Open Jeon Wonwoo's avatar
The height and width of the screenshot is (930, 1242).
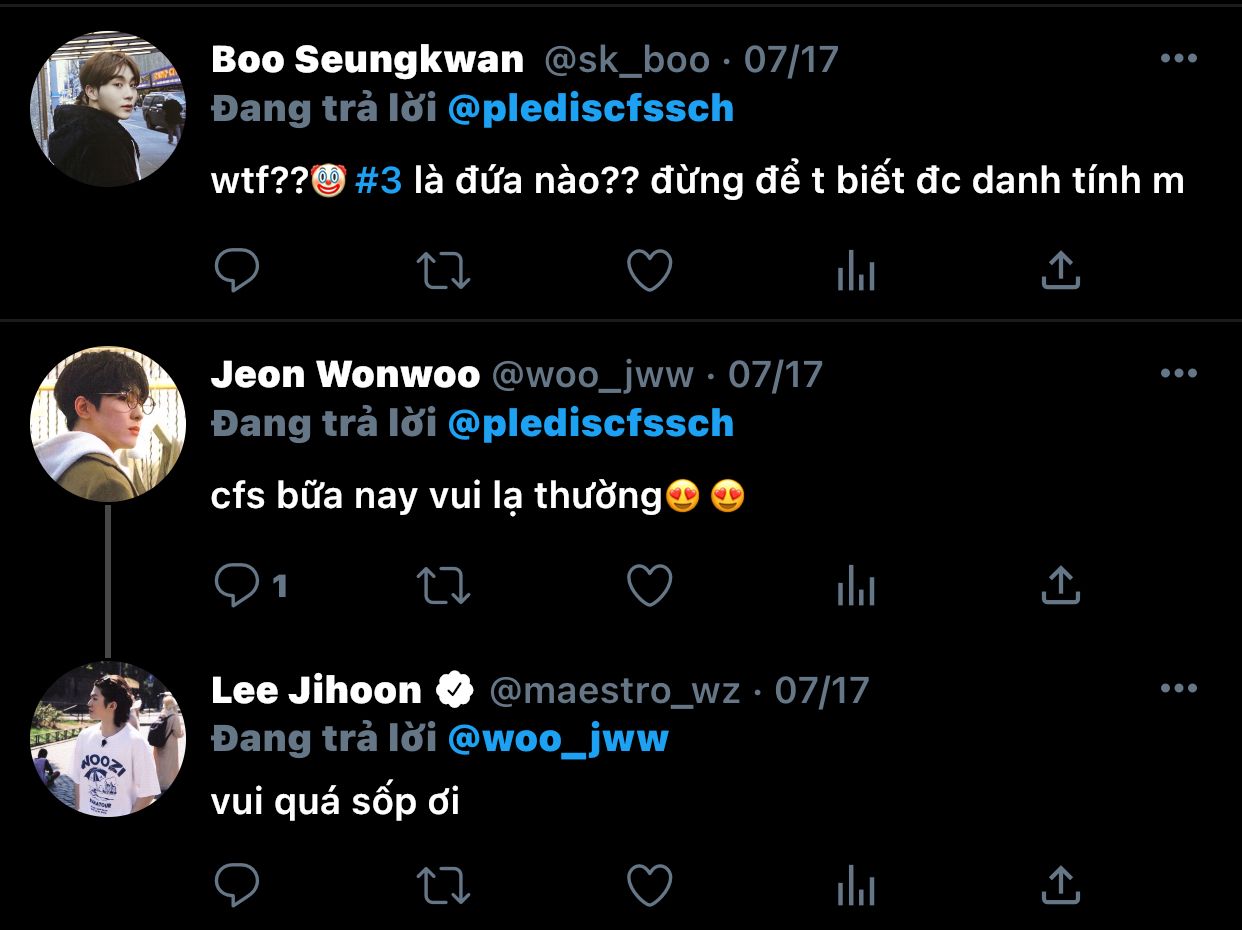point(108,424)
